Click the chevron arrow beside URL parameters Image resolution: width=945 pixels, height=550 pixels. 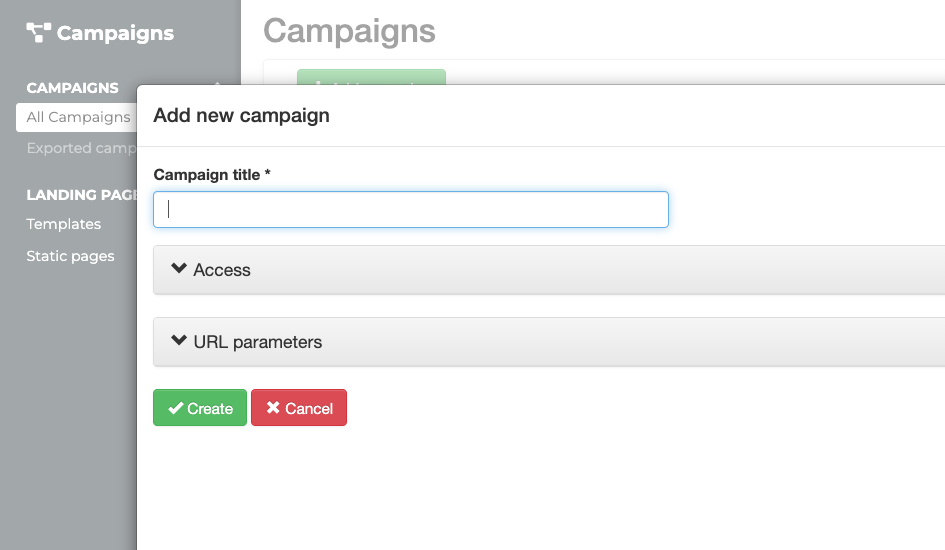179,340
